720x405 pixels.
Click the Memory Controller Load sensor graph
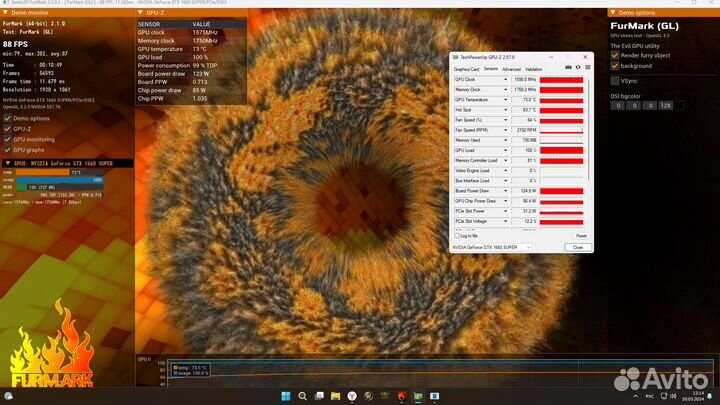tap(561, 161)
